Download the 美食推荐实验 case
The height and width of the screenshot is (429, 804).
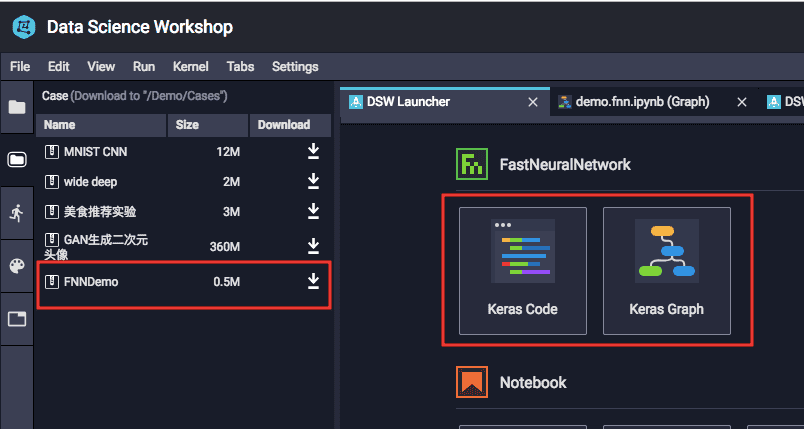click(313, 211)
